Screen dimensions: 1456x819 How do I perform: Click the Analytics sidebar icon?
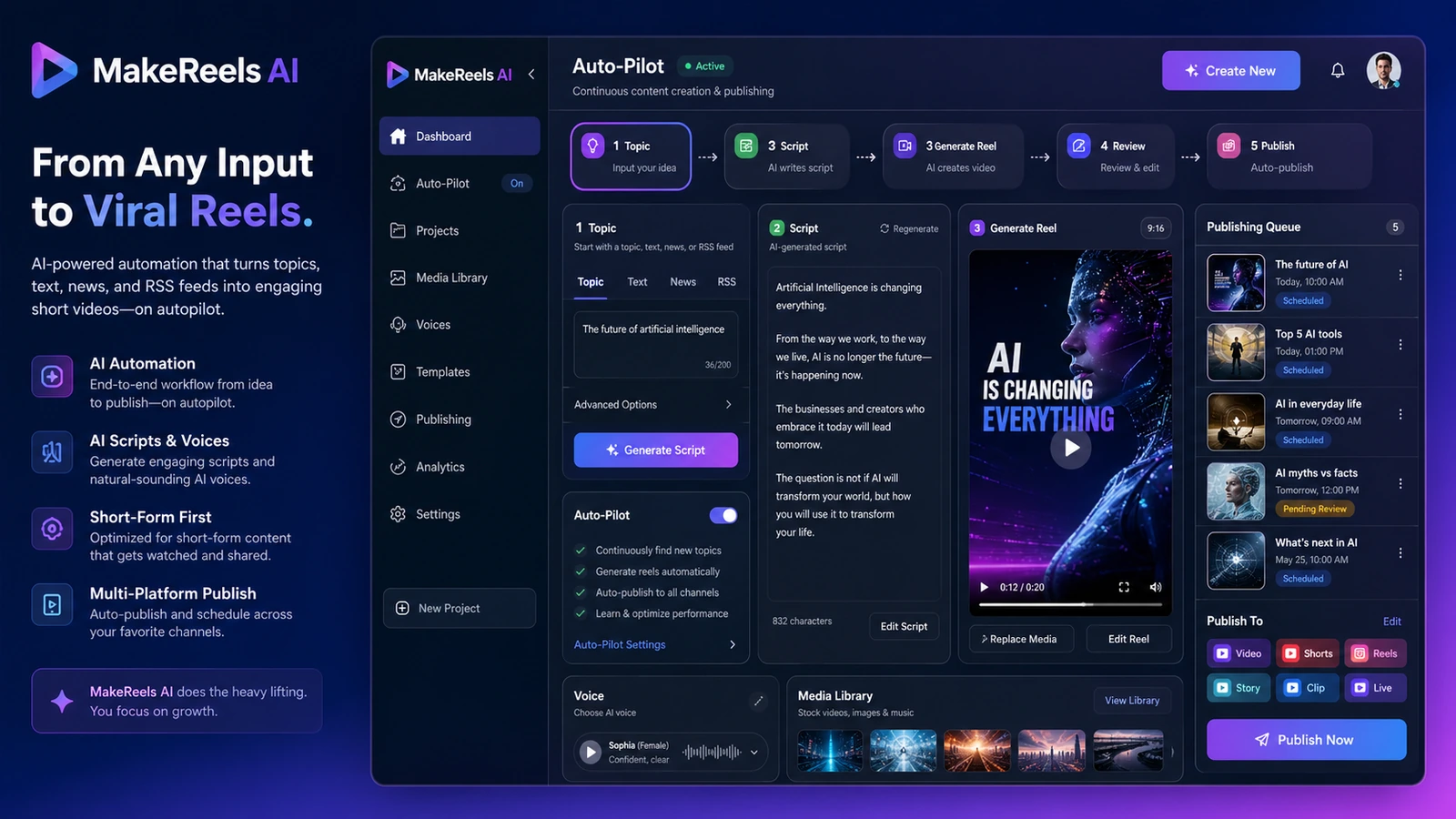pyautogui.click(x=398, y=467)
